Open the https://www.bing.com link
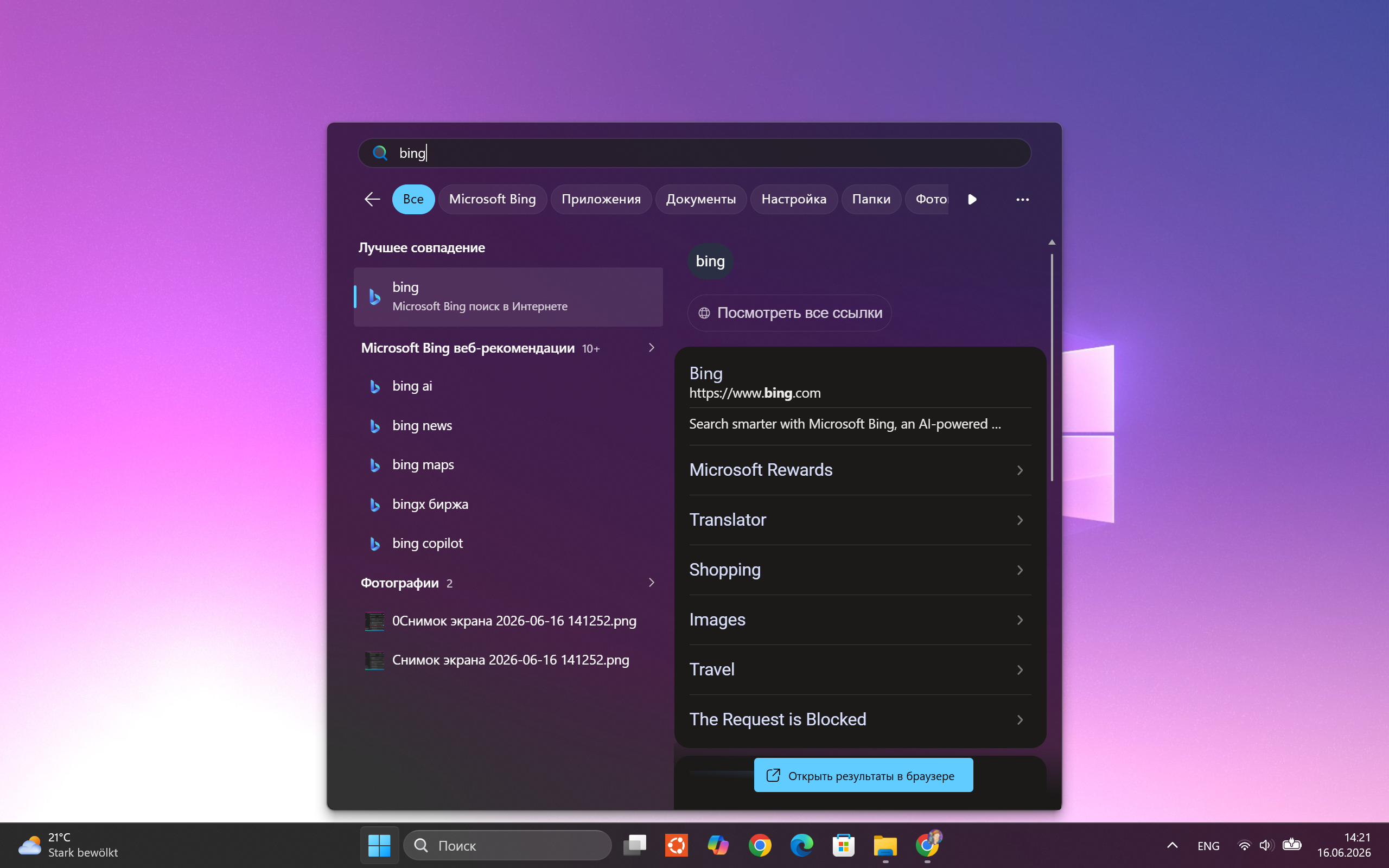This screenshot has height=868, width=1389. [755, 393]
